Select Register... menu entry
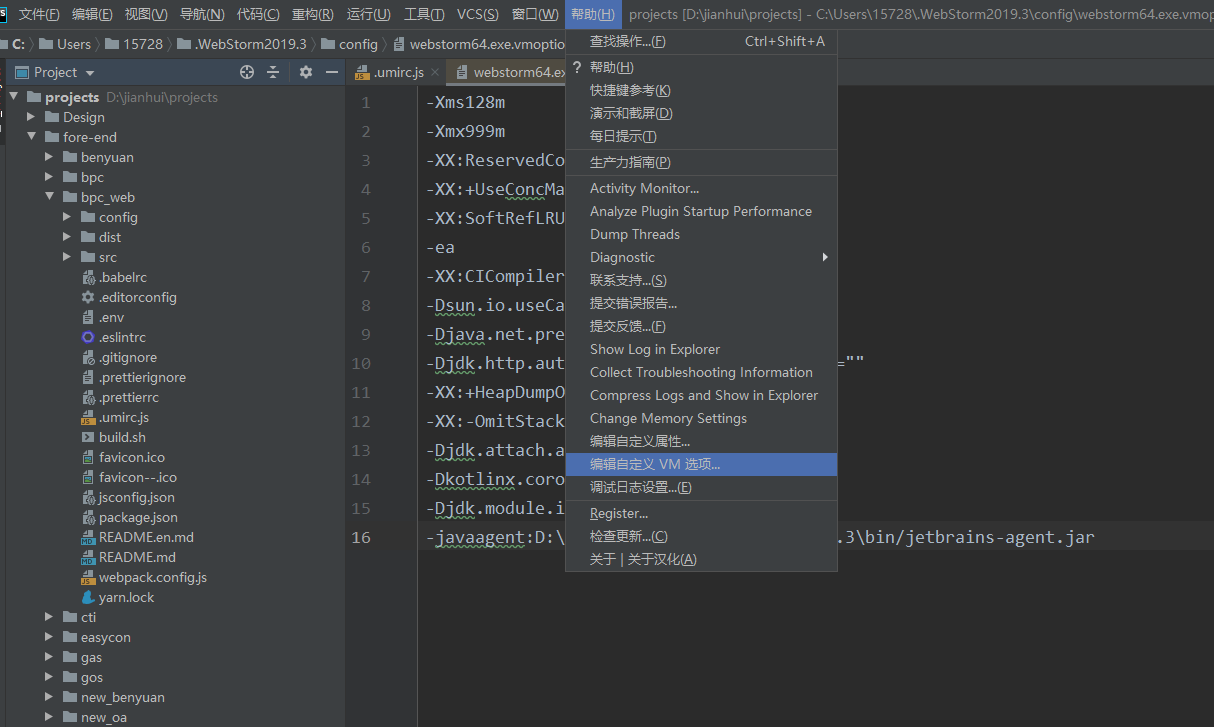Image resolution: width=1214 pixels, height=727 pixels. pyautogui.click(x=701, y=513)
